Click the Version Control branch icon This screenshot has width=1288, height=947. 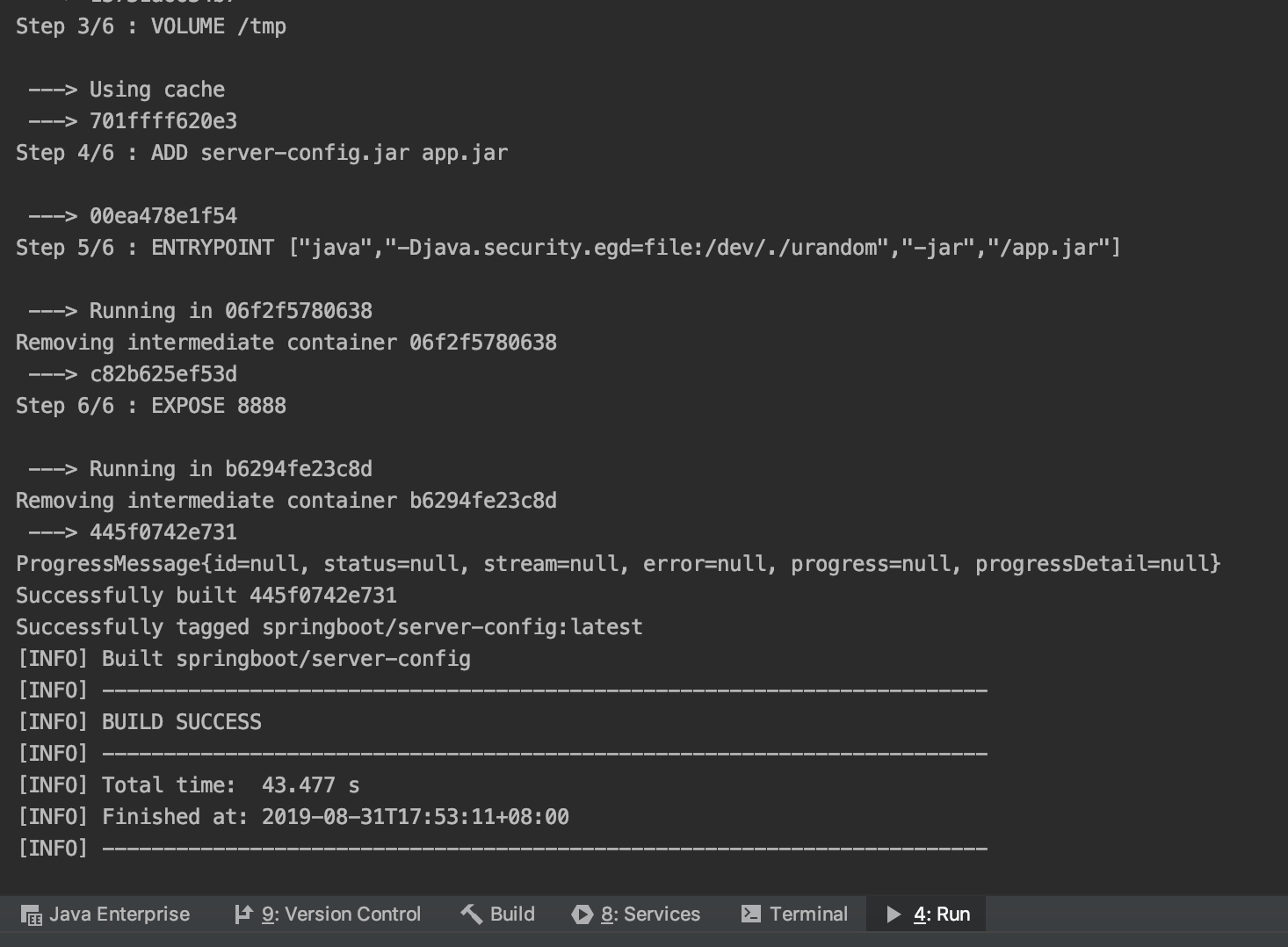point(243,914)
